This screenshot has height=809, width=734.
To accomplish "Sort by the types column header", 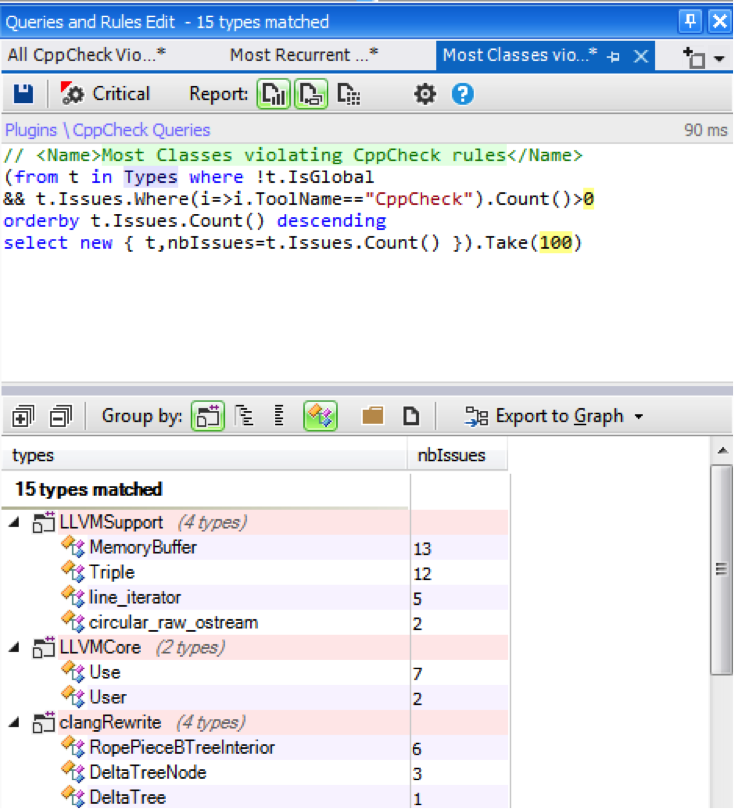I will (x=205, y=455).
